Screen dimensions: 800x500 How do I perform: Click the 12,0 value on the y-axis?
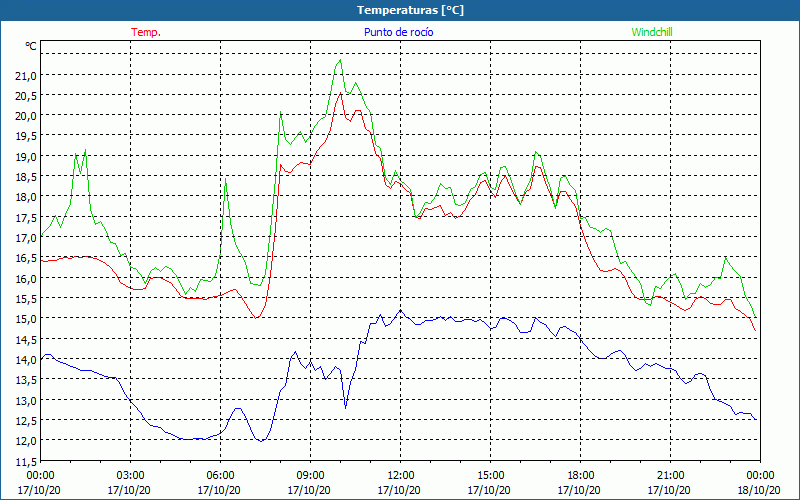[26, 440]
